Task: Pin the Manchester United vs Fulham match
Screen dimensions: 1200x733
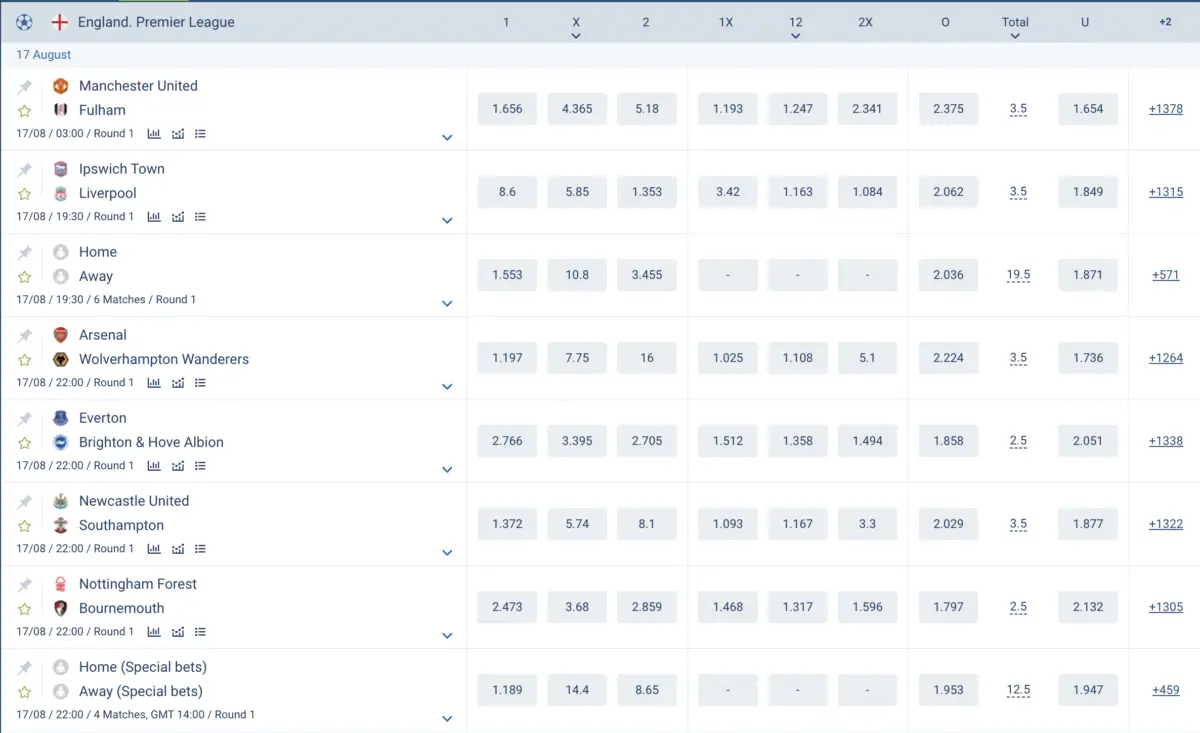Action: [25, 87]
